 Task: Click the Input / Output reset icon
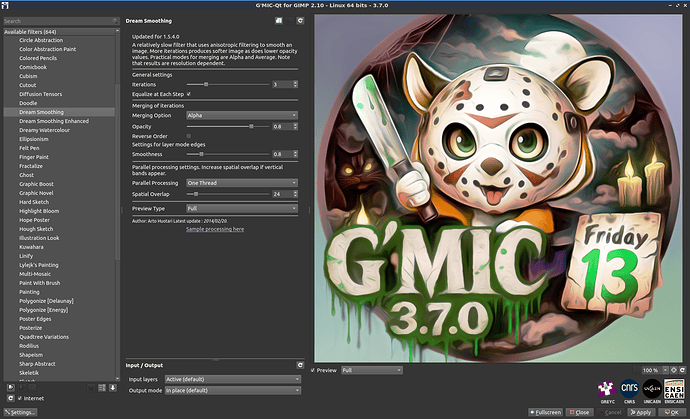[300, 365]
